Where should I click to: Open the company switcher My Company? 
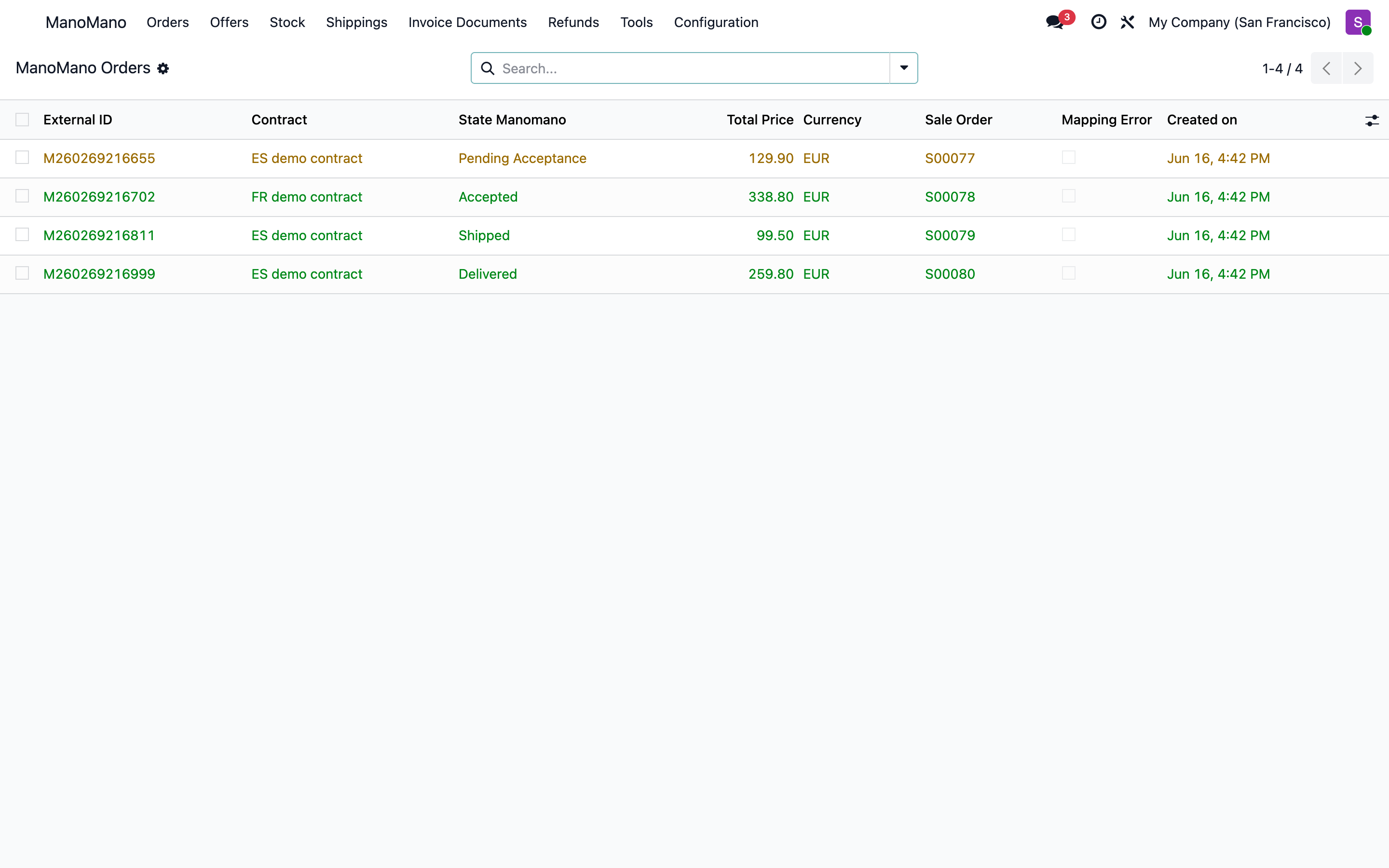click(x=1239, y=22)
